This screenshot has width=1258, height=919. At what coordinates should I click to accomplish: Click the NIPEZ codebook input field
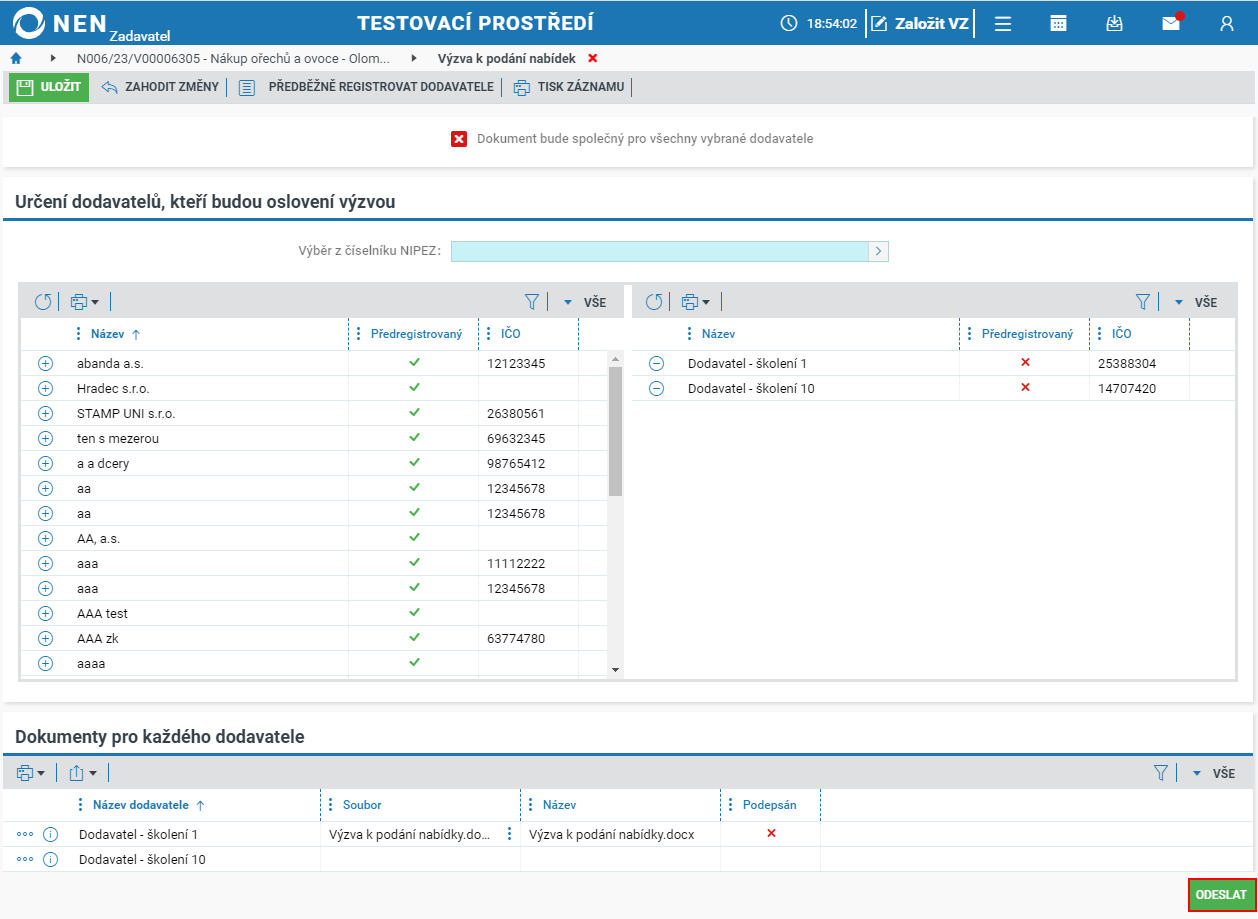(660, 251)
